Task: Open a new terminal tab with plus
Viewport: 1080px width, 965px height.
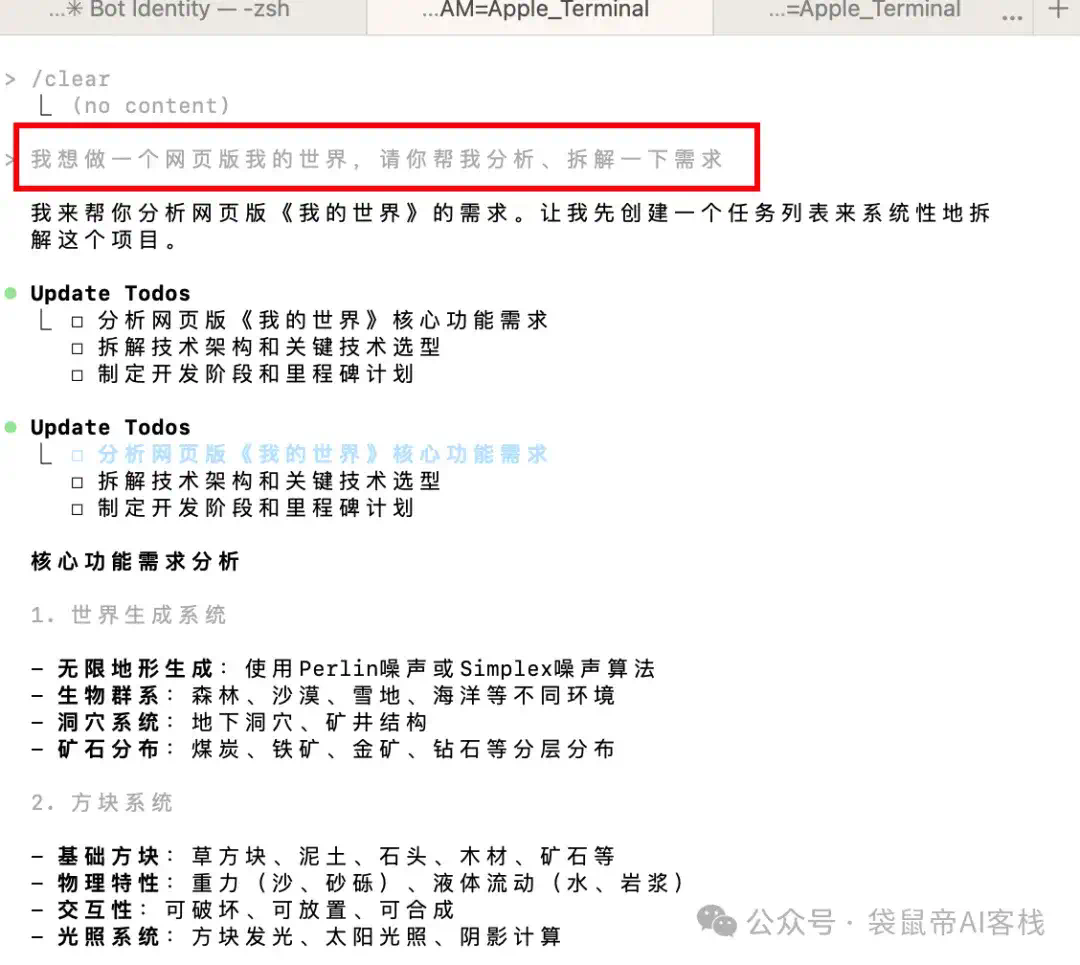Action: coord(1057,10)
